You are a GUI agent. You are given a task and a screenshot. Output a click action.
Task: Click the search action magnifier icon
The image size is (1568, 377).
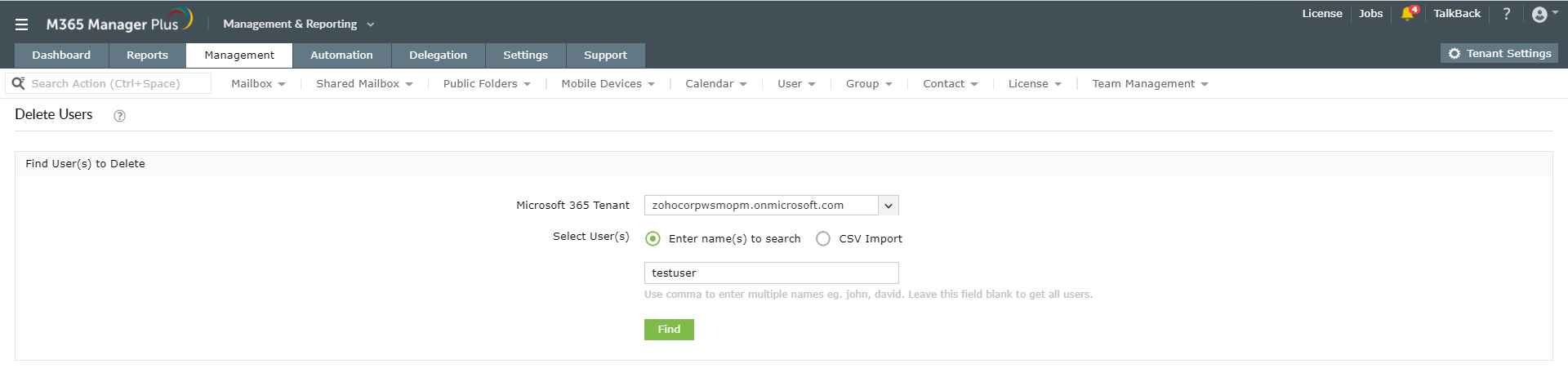click(18, 83)
